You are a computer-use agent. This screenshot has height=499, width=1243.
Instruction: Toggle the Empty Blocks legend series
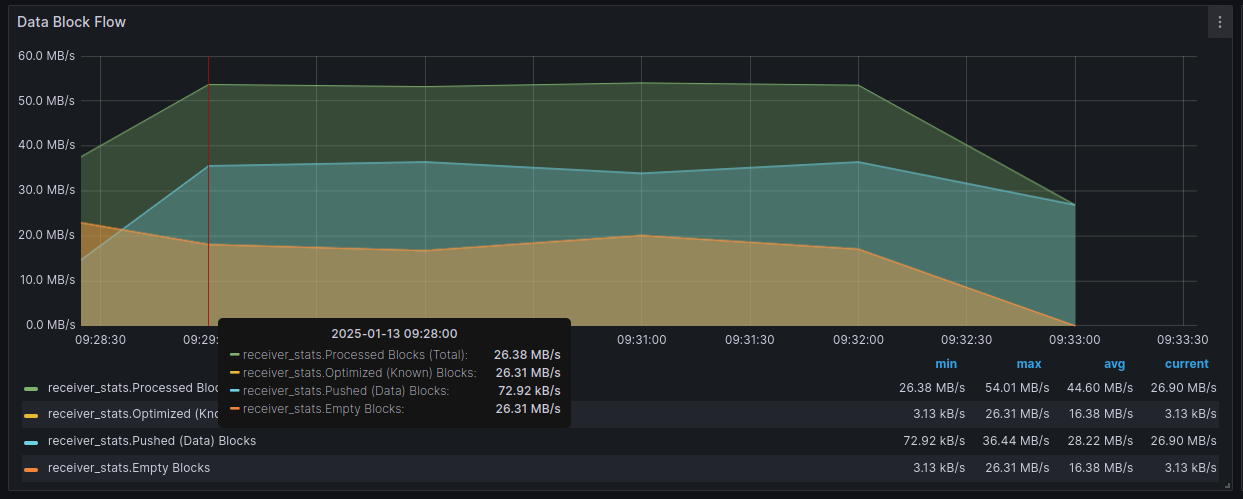(x=129, y=468)
